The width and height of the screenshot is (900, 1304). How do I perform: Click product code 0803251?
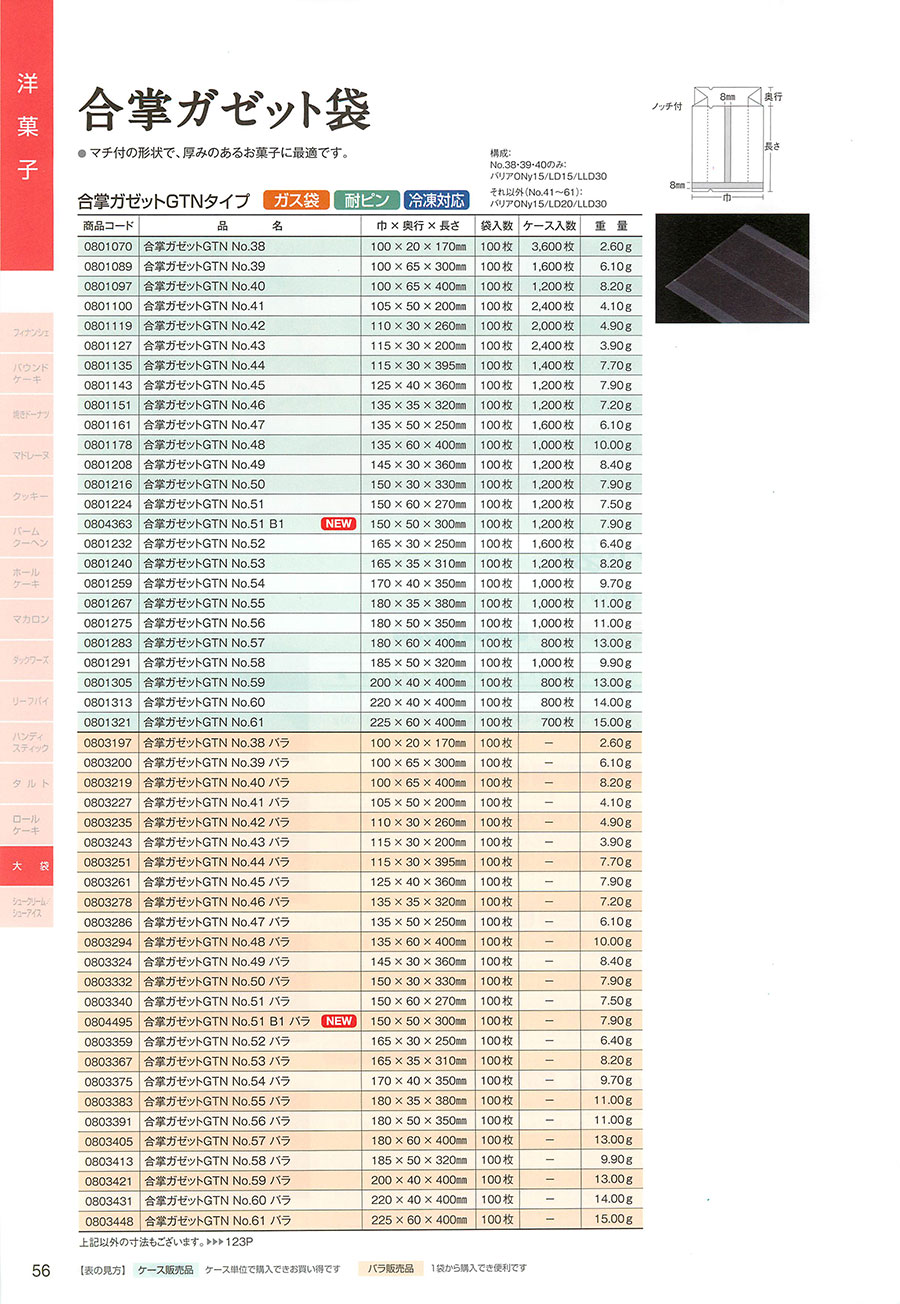[107, 862]
